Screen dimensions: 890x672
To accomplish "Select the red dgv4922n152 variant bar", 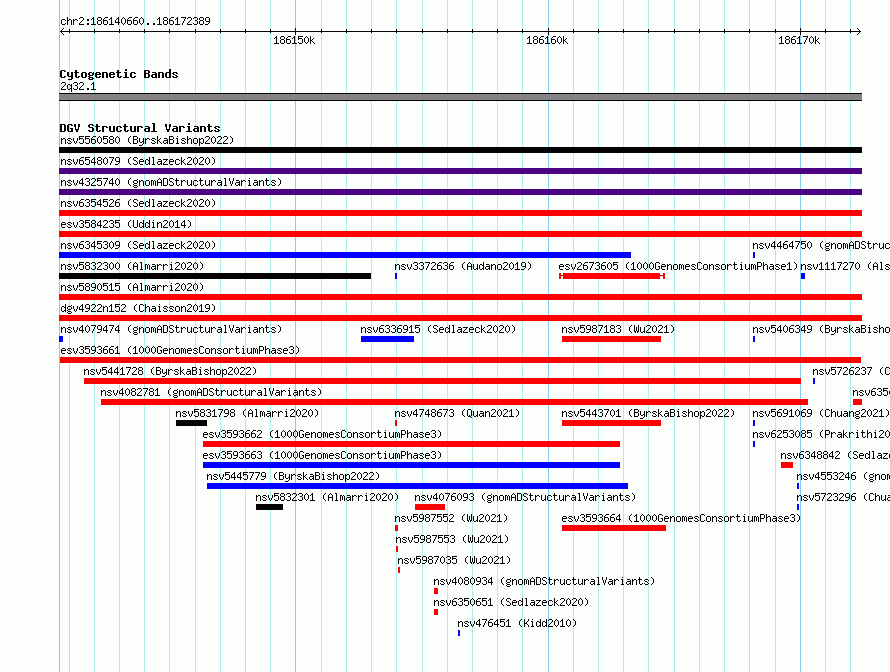I will [x=460, y=318].
